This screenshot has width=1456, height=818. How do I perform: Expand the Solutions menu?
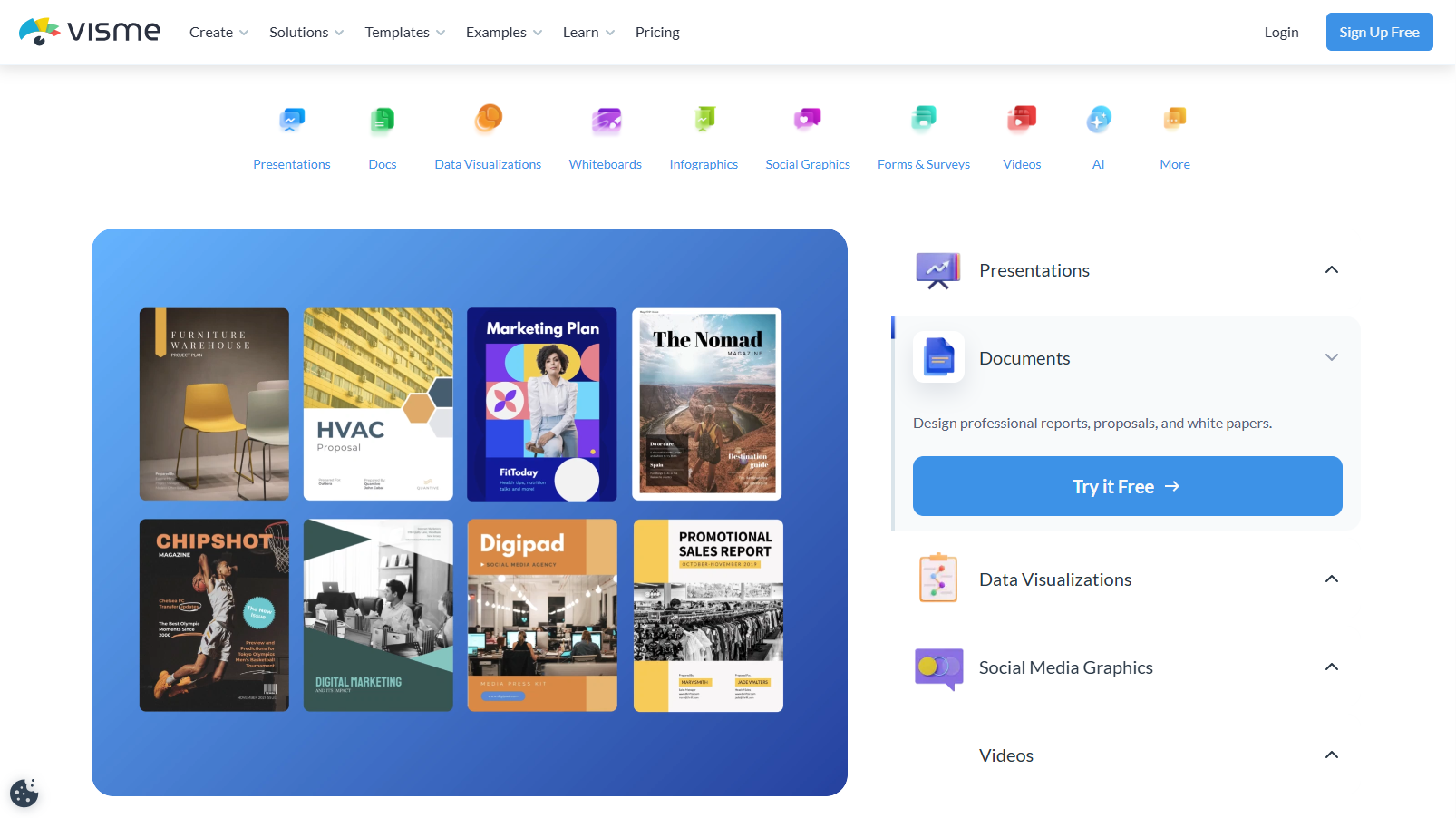point(306,33)
